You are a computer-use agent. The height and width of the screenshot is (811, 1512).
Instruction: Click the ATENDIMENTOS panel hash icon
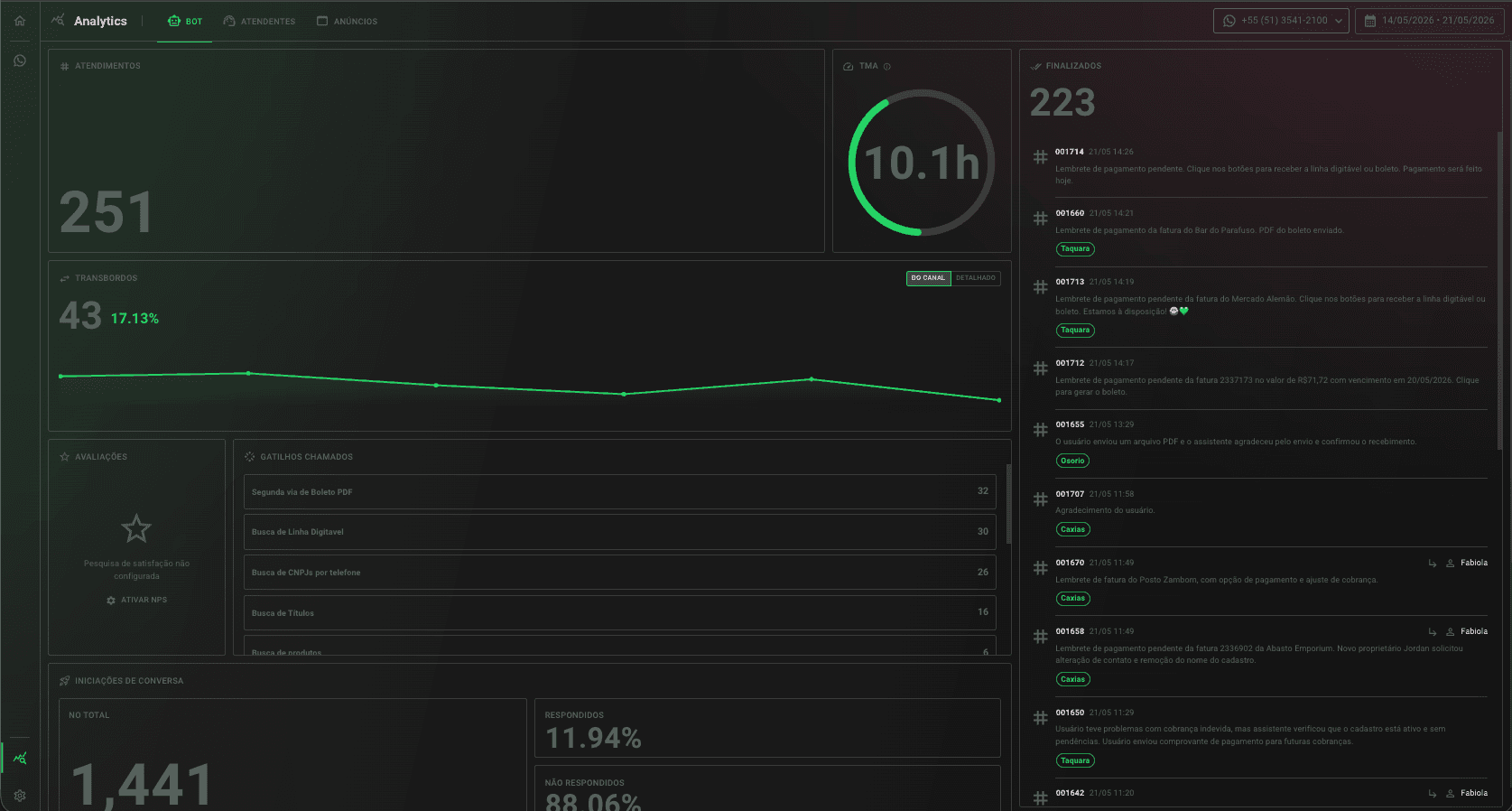pyautogui.click(x=64, y=67)
